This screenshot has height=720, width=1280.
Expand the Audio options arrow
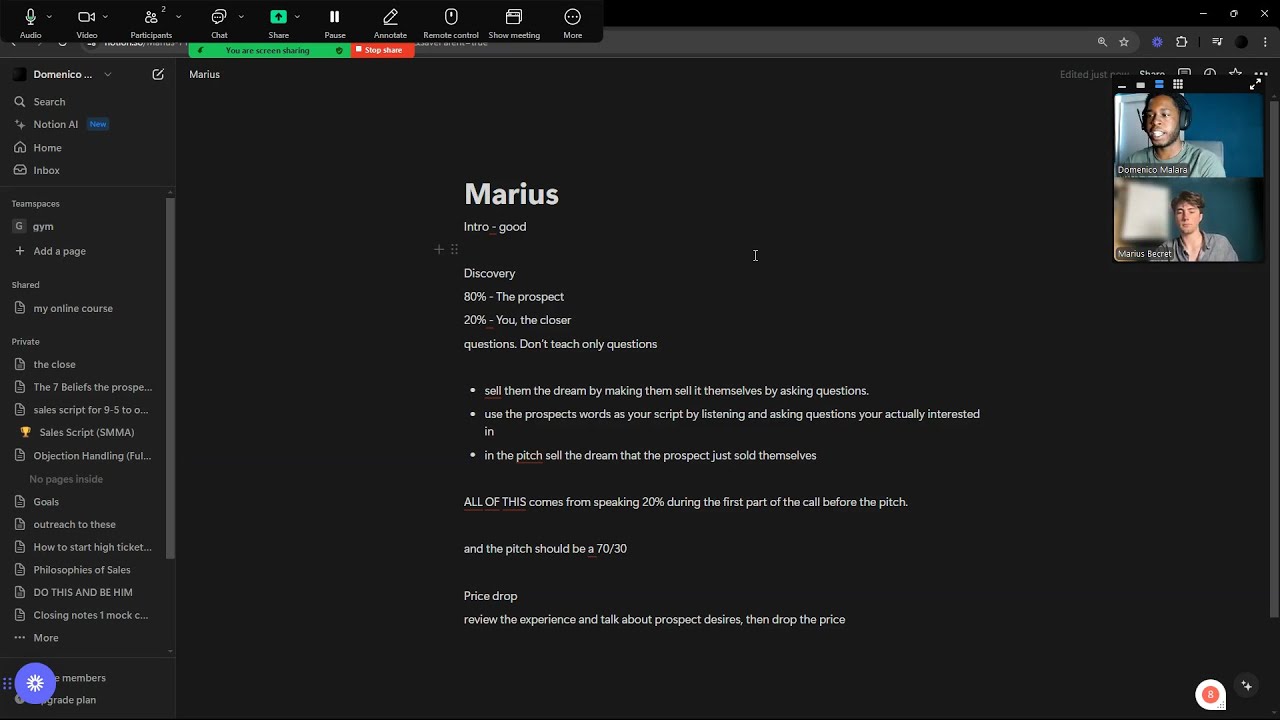click(x=49, y=17)
